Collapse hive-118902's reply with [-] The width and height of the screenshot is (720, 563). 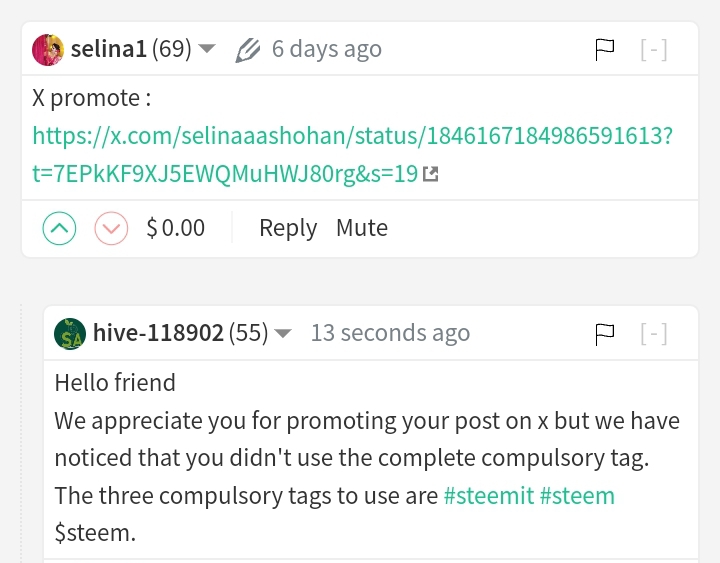pyautogui.click(x=654, y=334)
